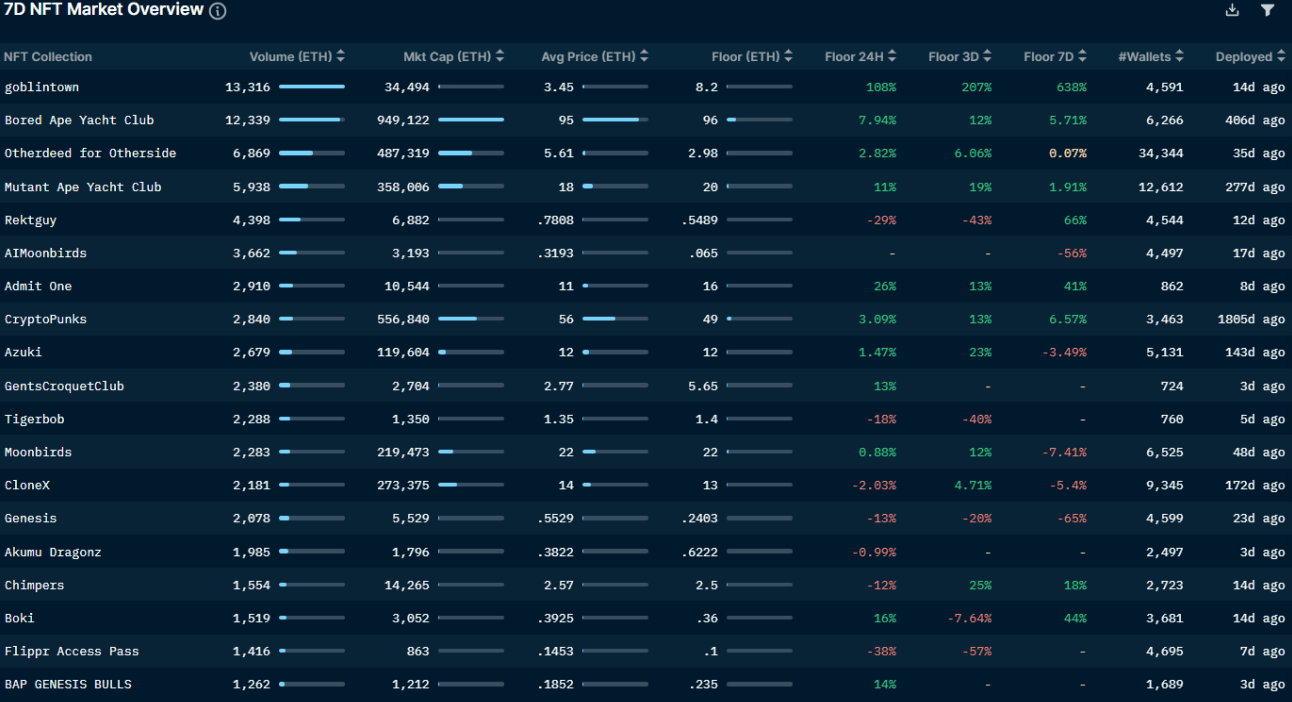Select the Admit One row name
Image resolution: width=1292 pixels, height=702 pixels.
pyautogui.click(x=38, y=286)
